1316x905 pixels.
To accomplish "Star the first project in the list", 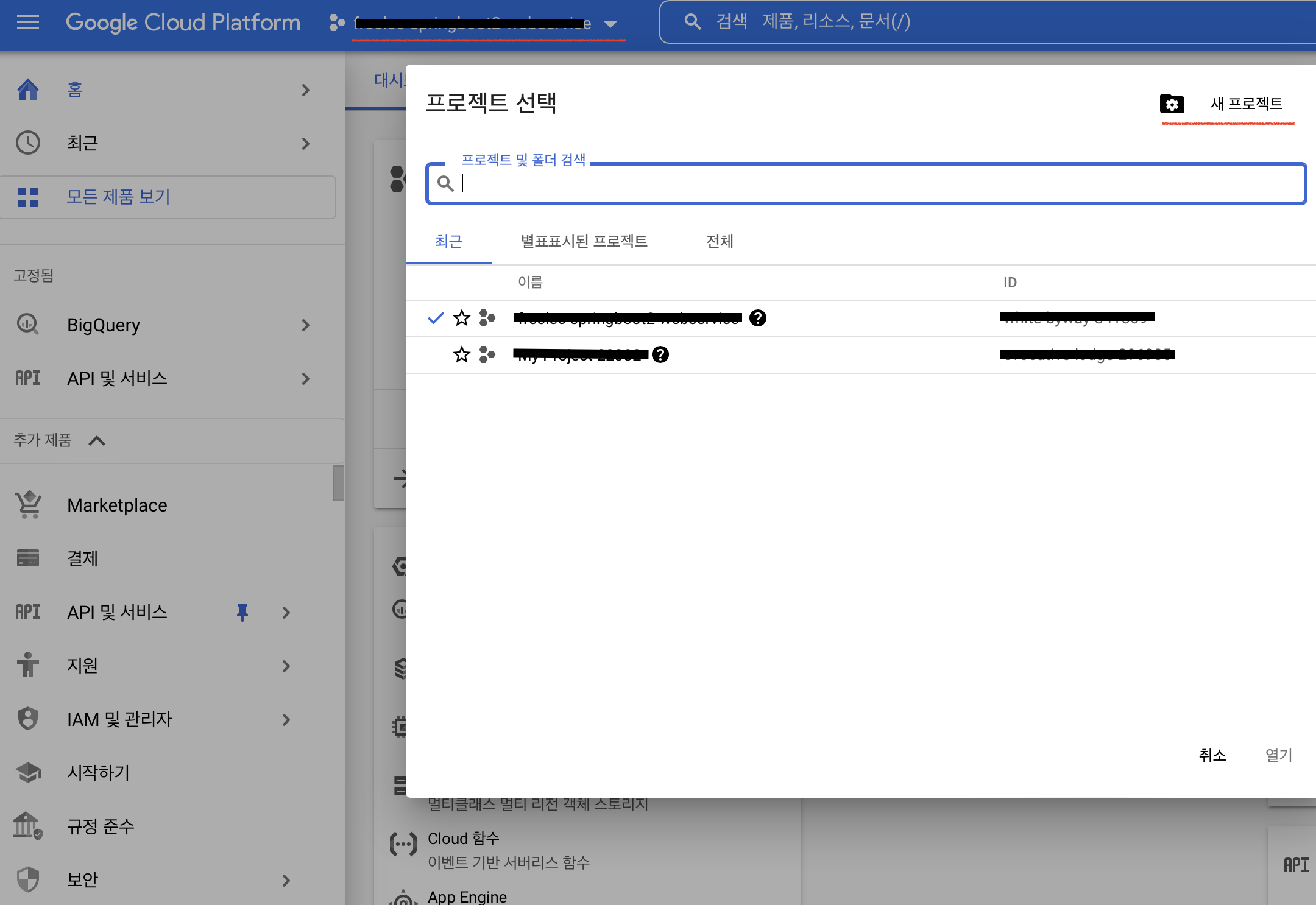I will click(462, 318).
